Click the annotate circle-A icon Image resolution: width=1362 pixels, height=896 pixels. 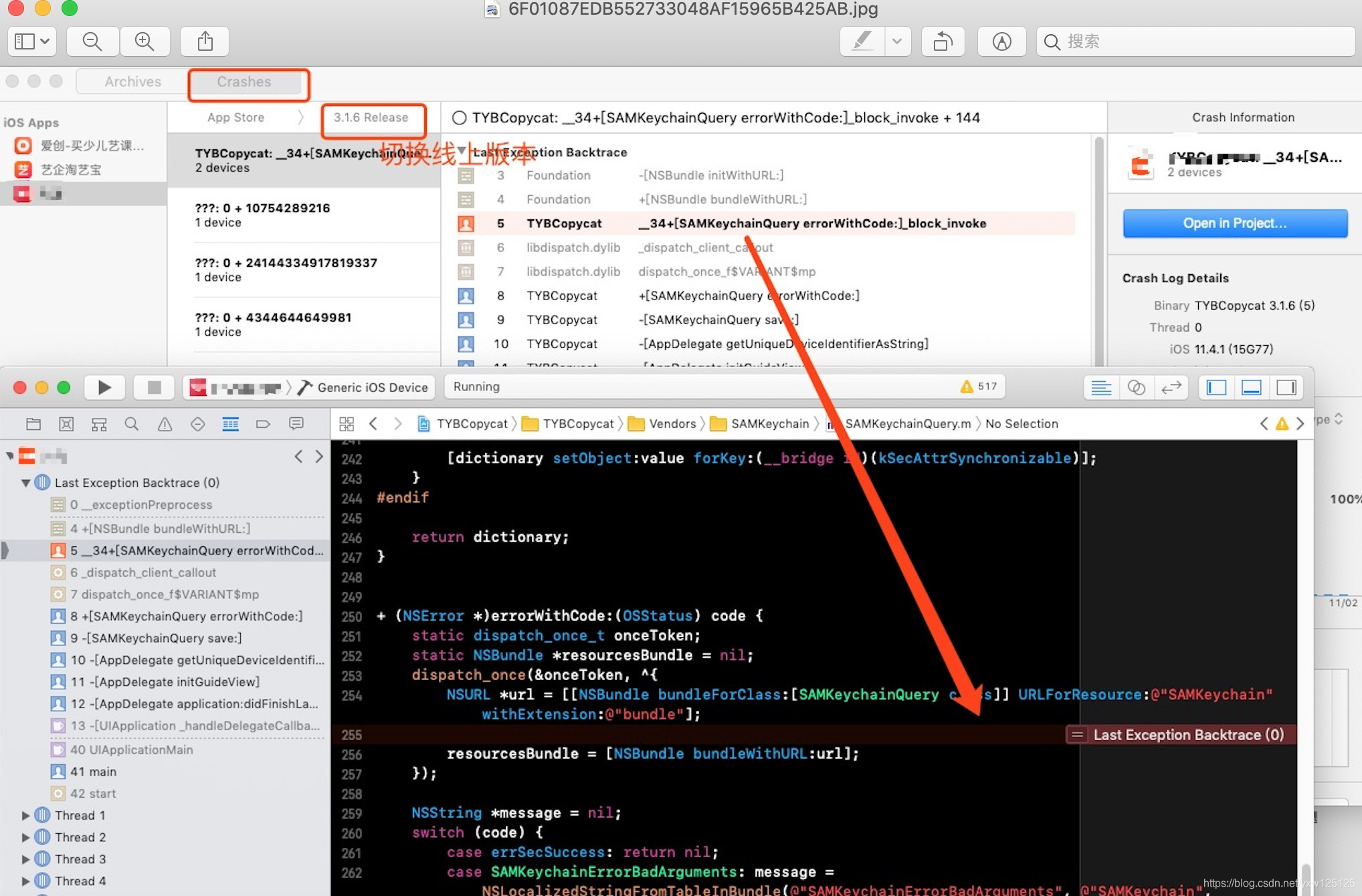click(1001, 41)
